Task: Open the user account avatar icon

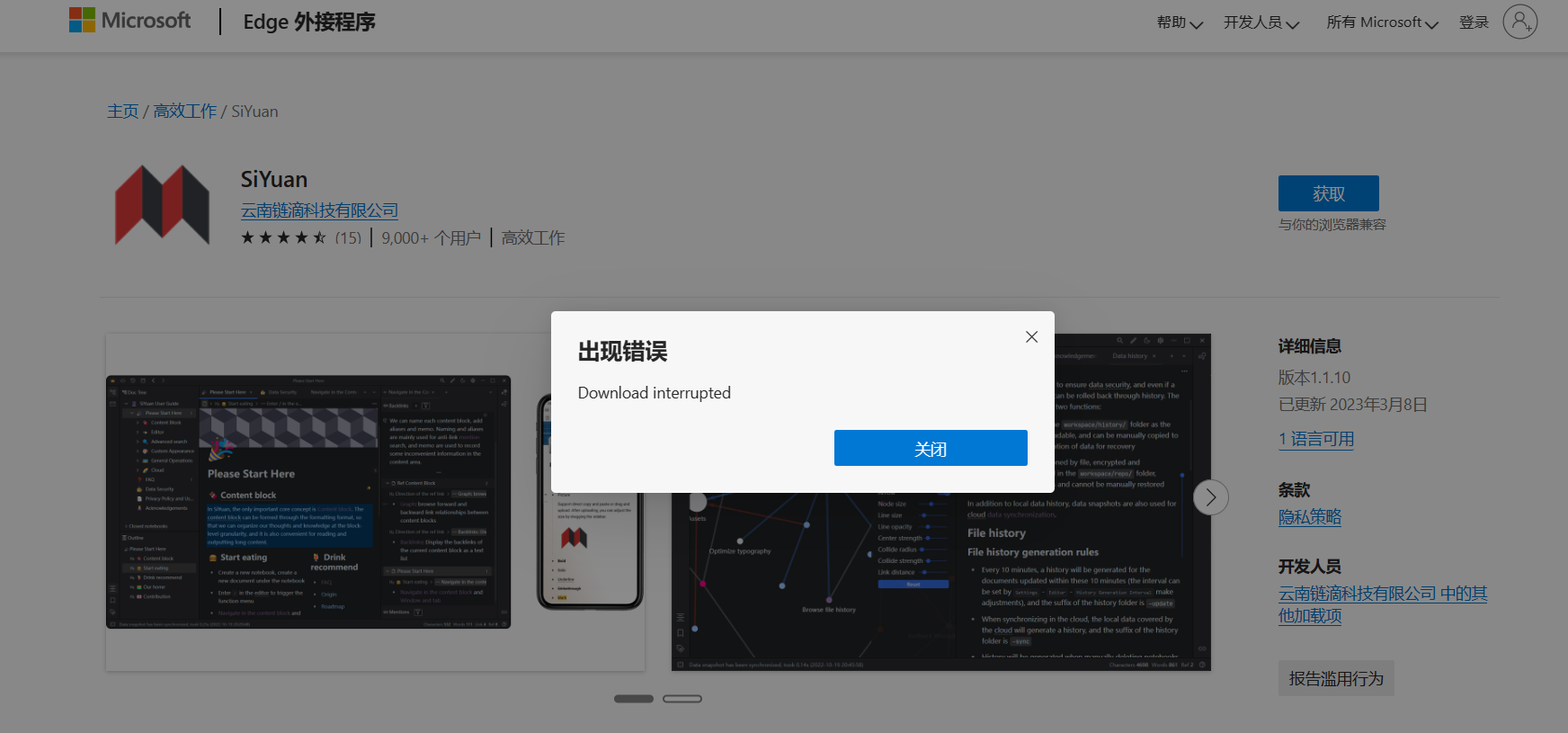Action: (x=1519, y=22)
